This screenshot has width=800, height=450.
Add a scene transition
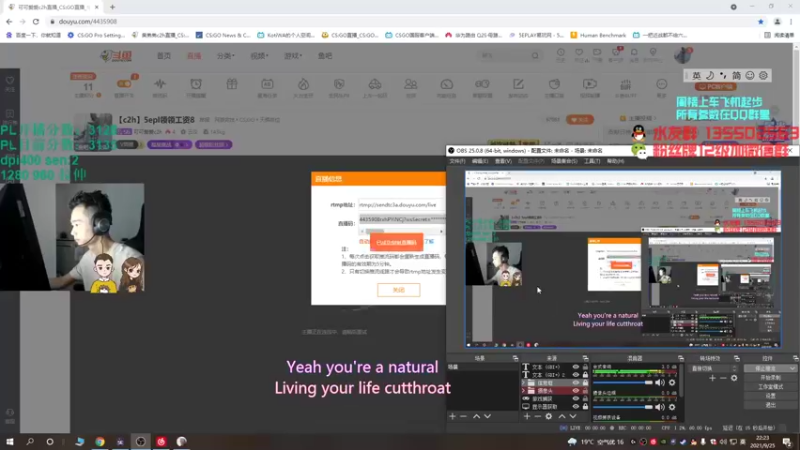point(712,378)
